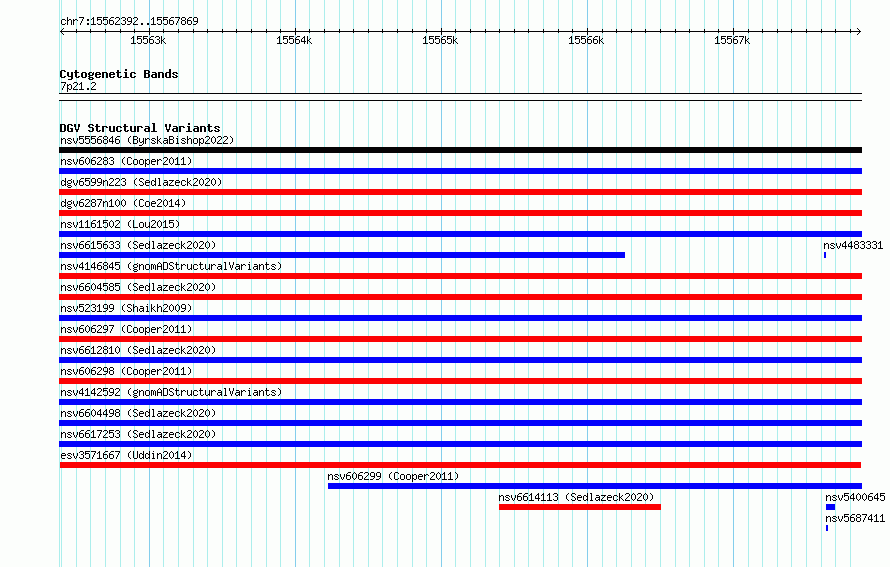This screenshot has width=890, height=567.
Task: Select the black nsv5556846 variant bar
Action: point(460,150)
